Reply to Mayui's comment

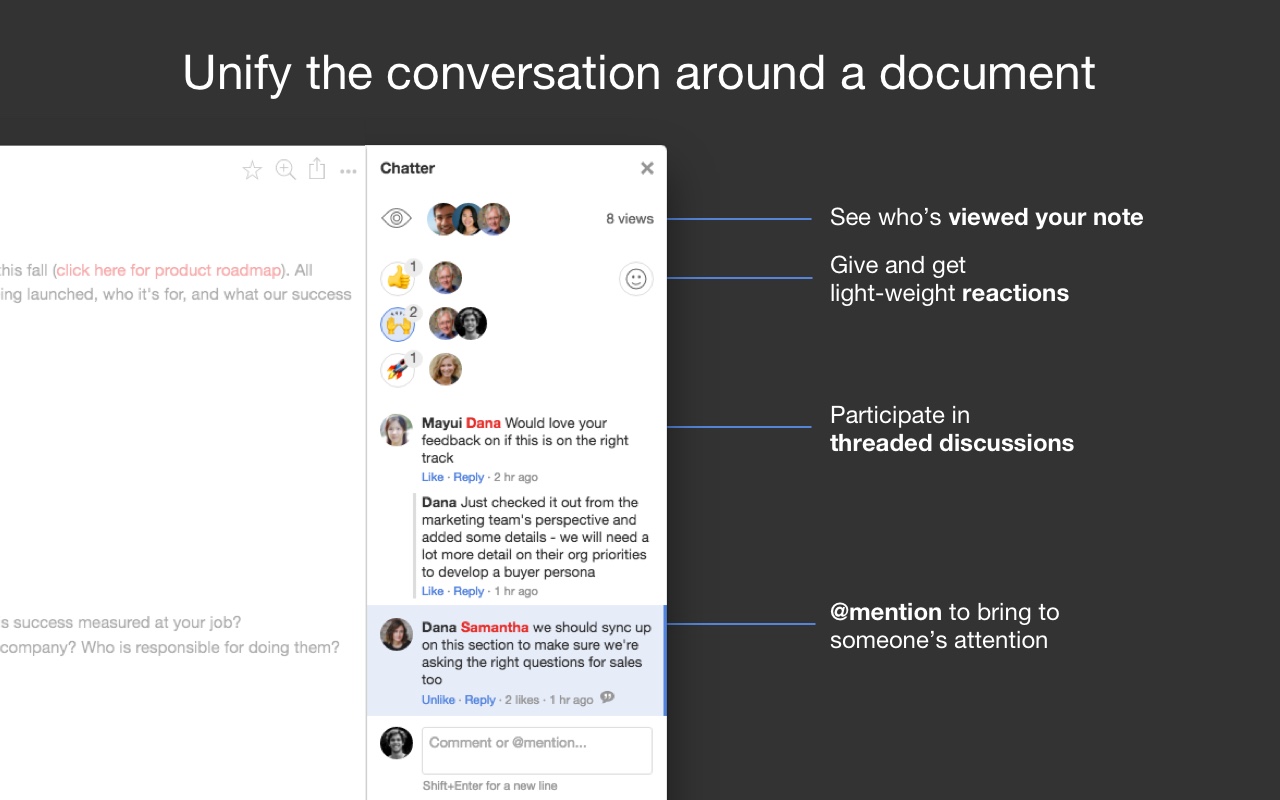click(x=469, y=477)
